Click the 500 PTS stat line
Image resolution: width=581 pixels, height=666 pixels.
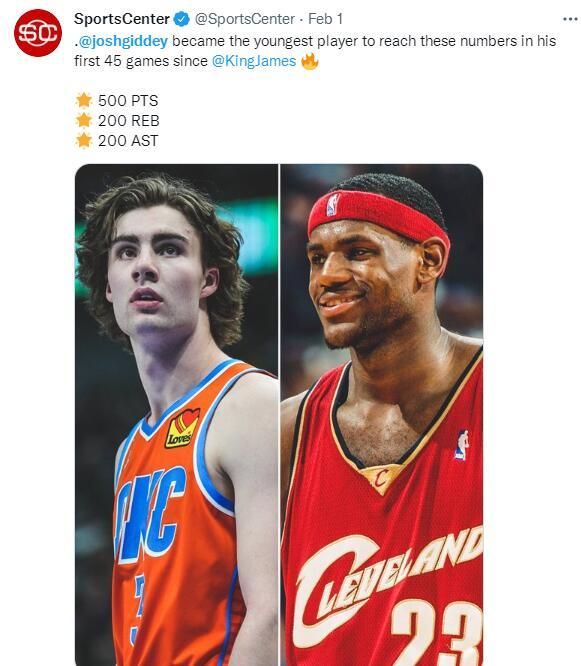point(128,101)
